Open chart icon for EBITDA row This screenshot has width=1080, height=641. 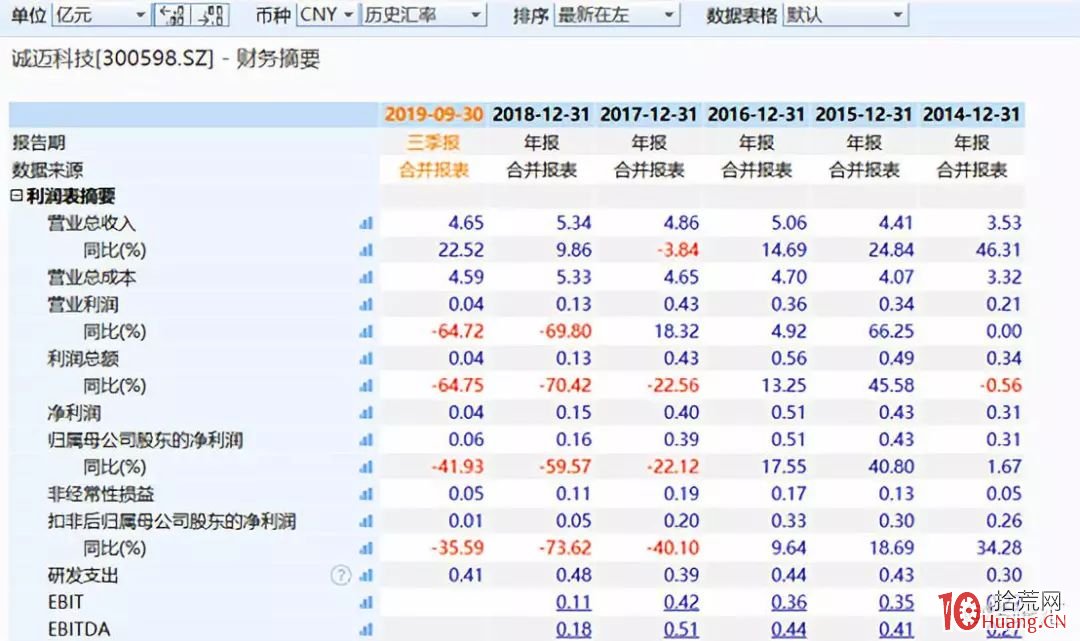point(366,629)
